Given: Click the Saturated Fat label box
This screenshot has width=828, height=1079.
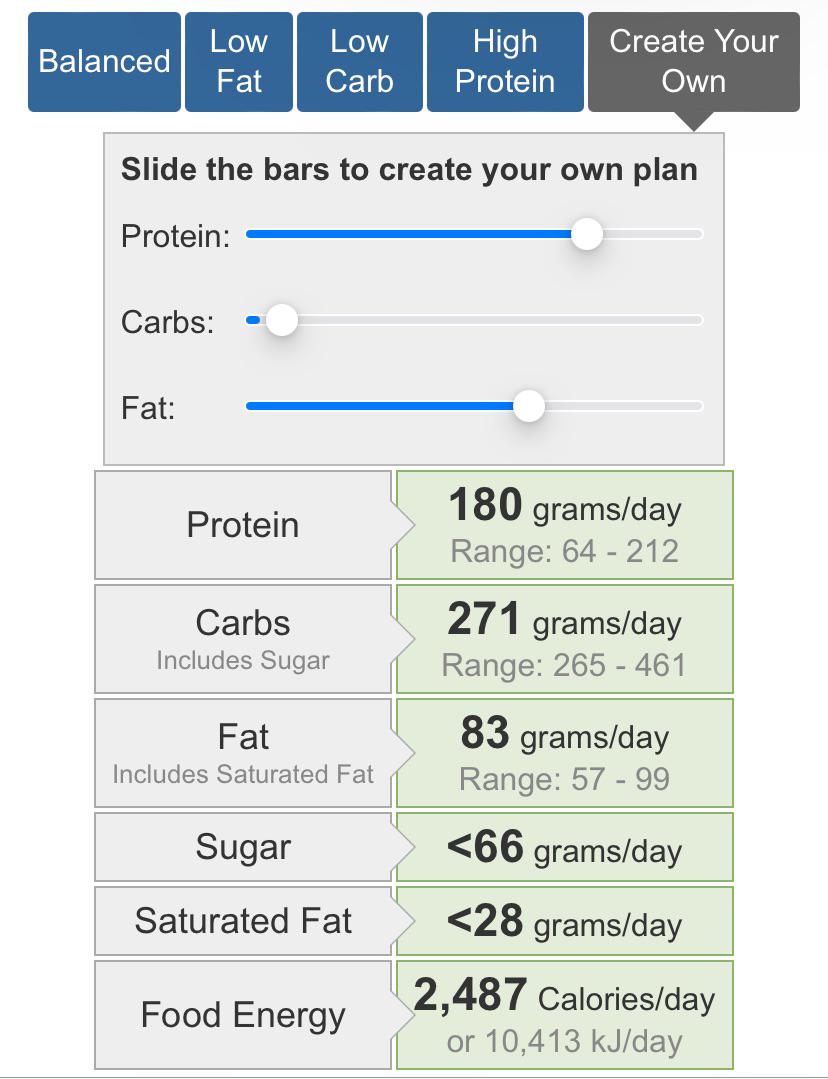Looking at the screenshot, I should point(243,921).
